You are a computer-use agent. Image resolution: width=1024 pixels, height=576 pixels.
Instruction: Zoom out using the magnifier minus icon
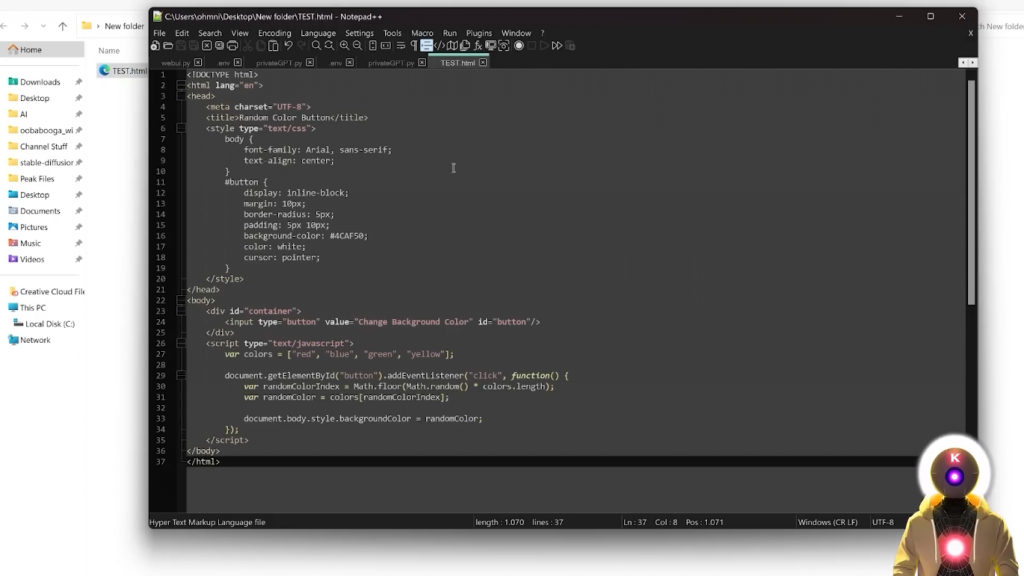[x=357, y=46]
